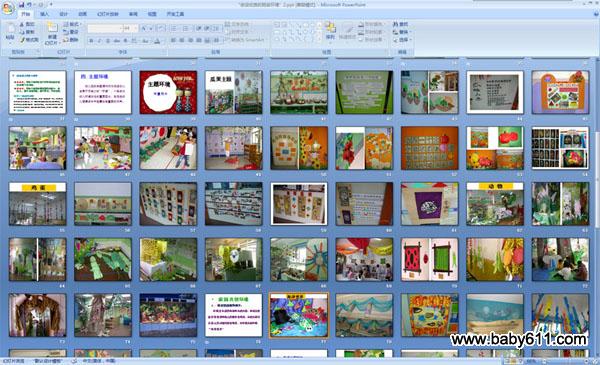The height and width of the screenshot is (365, 600).
Task: Click the Arrange icon in Drawing group
Action: coord(330,28)
